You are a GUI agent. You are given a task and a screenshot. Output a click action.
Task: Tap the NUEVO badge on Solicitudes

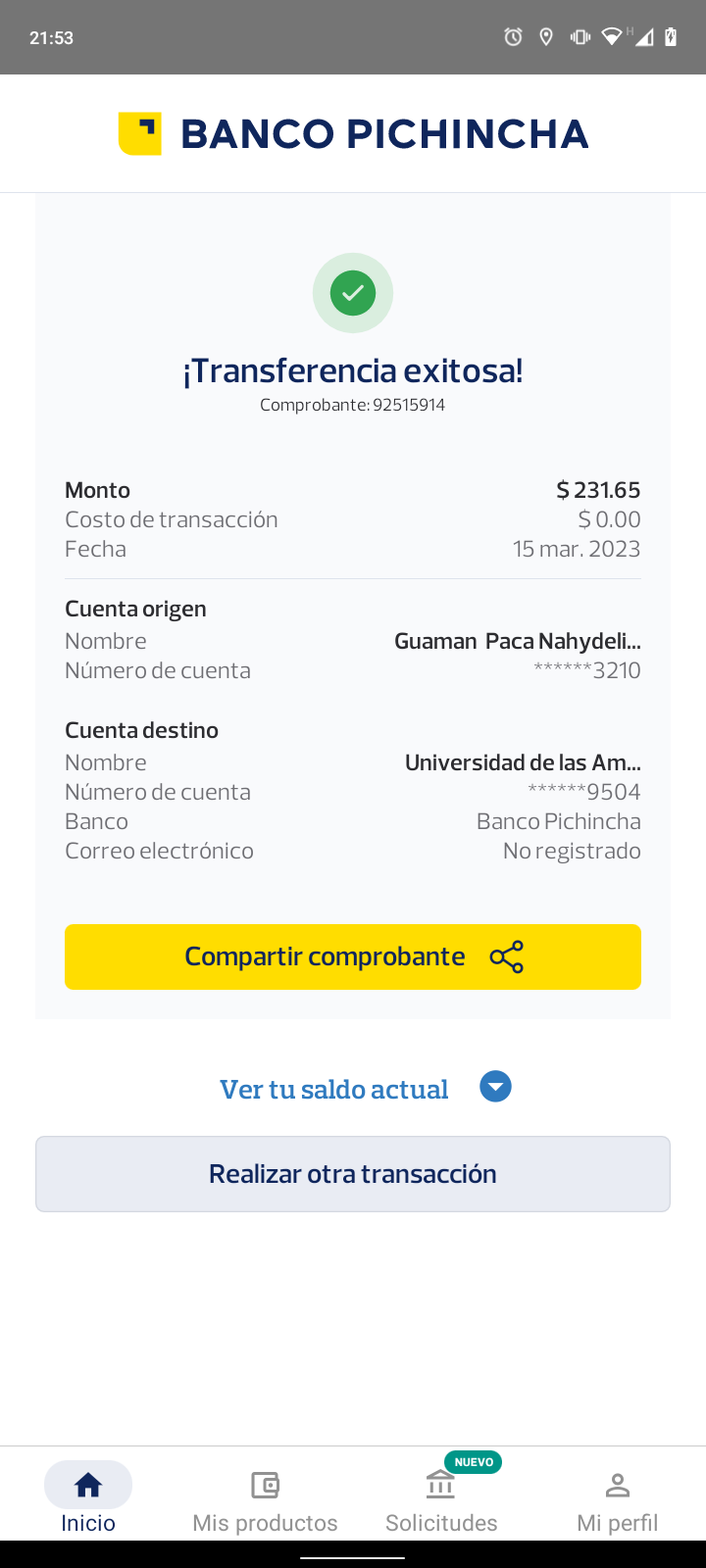474,1462
